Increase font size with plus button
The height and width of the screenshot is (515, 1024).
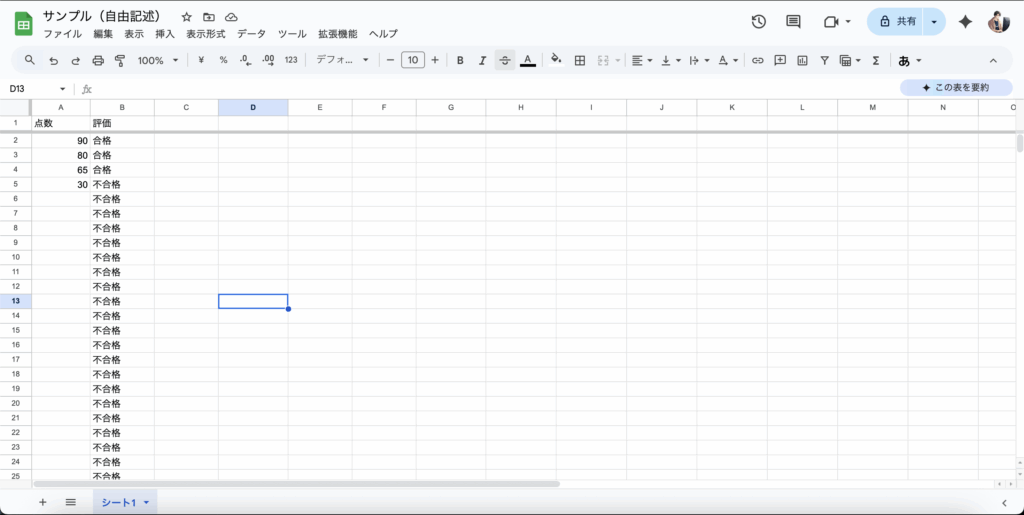(435, 60)
